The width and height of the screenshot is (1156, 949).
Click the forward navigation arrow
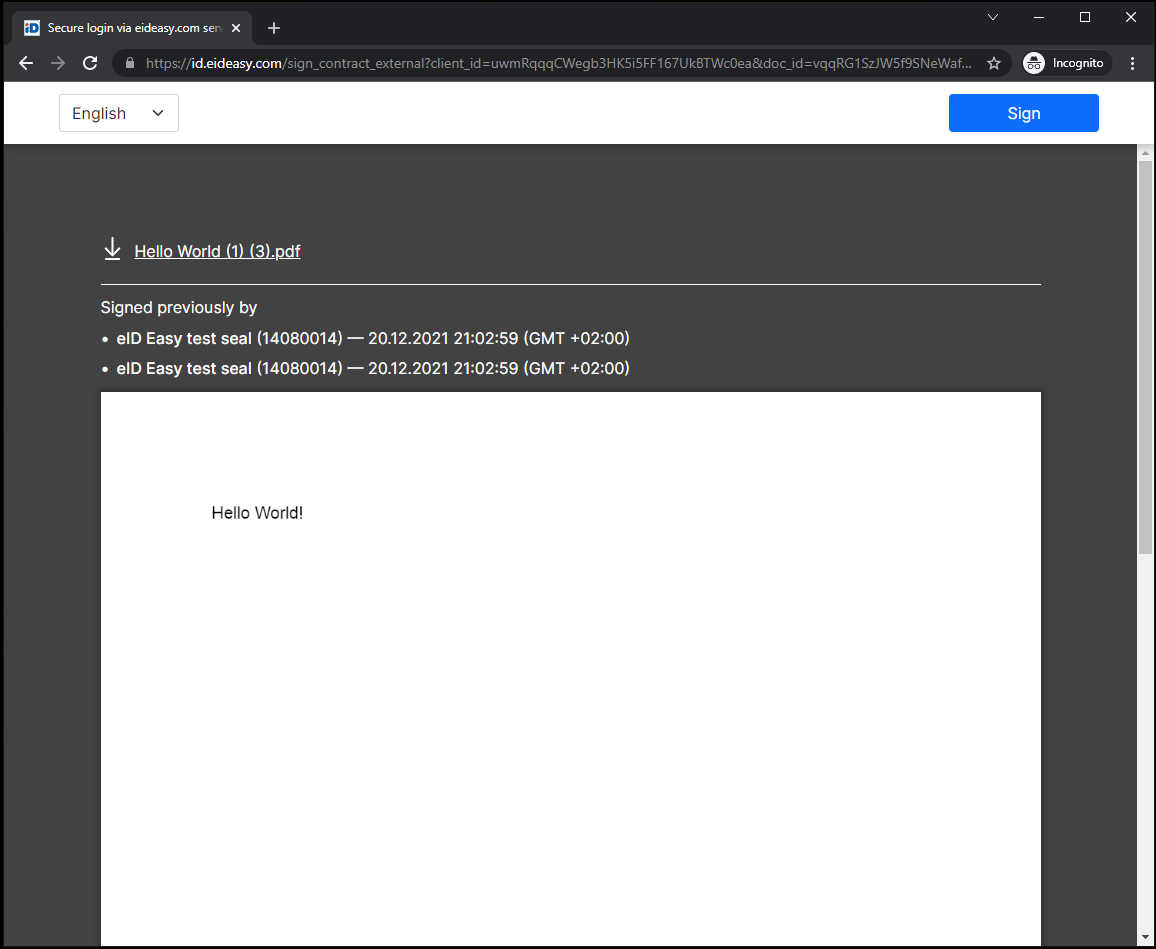(57, 62)
